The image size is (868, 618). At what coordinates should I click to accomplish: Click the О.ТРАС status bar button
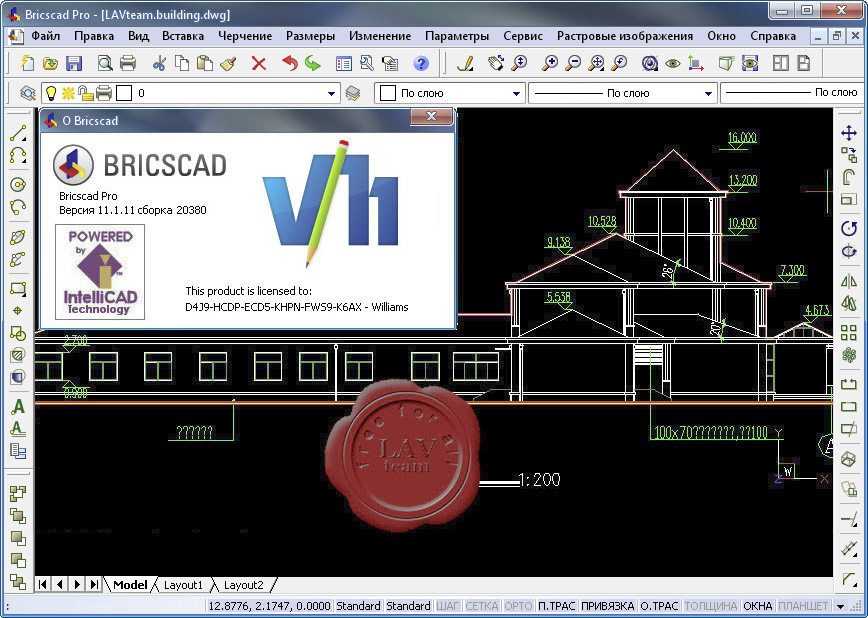tap(659, 606)
